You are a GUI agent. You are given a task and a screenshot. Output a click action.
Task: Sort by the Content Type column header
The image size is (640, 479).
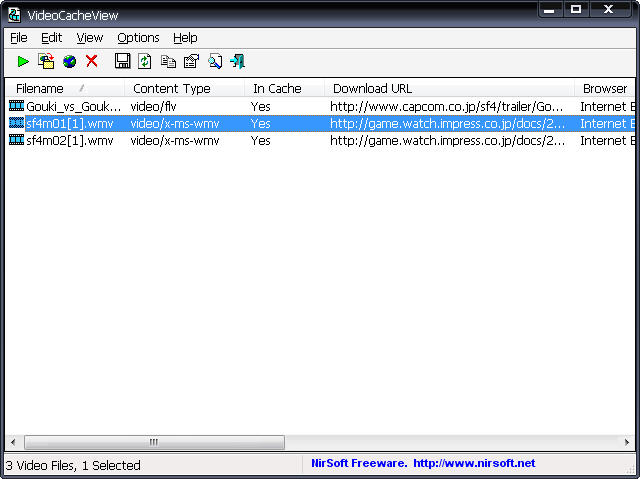(x=184, y=88)
